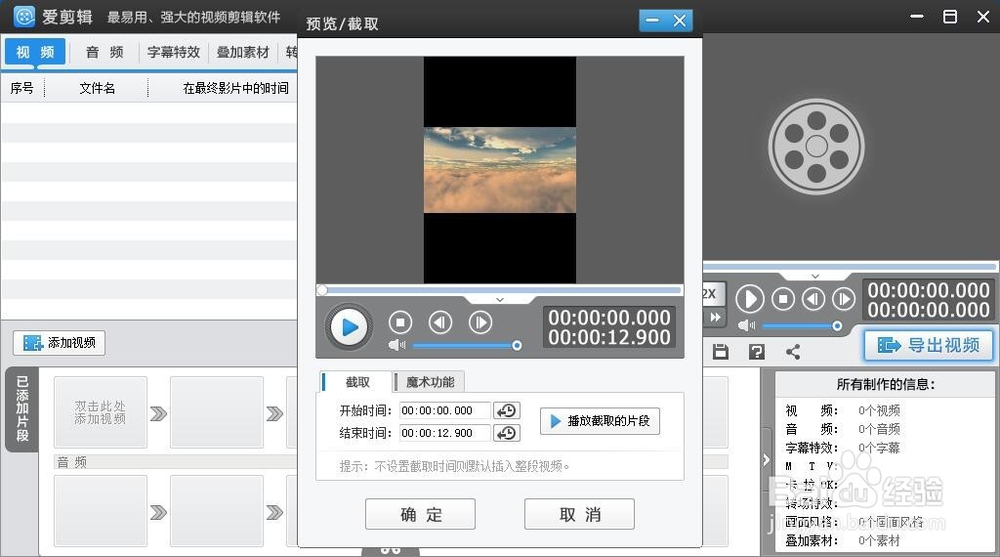Screen dimensions: 1000x557
Task: Expand the chevron below the dialog seek bar
Action: click(x=500, y=299)
